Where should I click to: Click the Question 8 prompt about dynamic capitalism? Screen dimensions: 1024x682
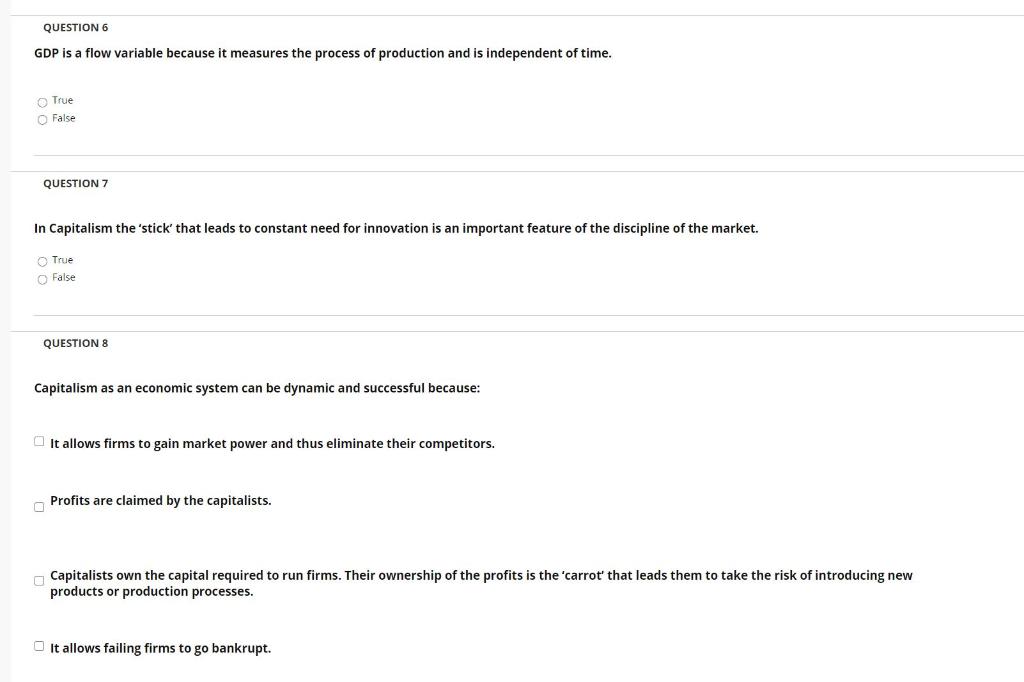(x=257, y=388)
